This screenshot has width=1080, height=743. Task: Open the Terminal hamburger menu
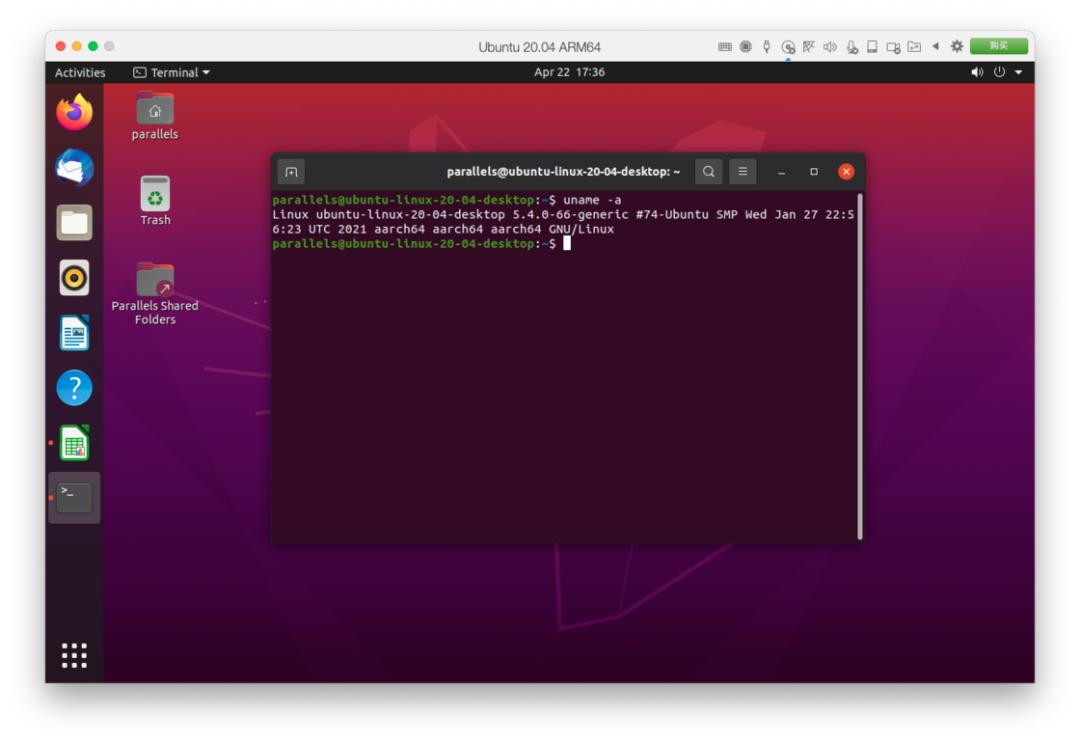pyautogui.click(x=742, y=172)
